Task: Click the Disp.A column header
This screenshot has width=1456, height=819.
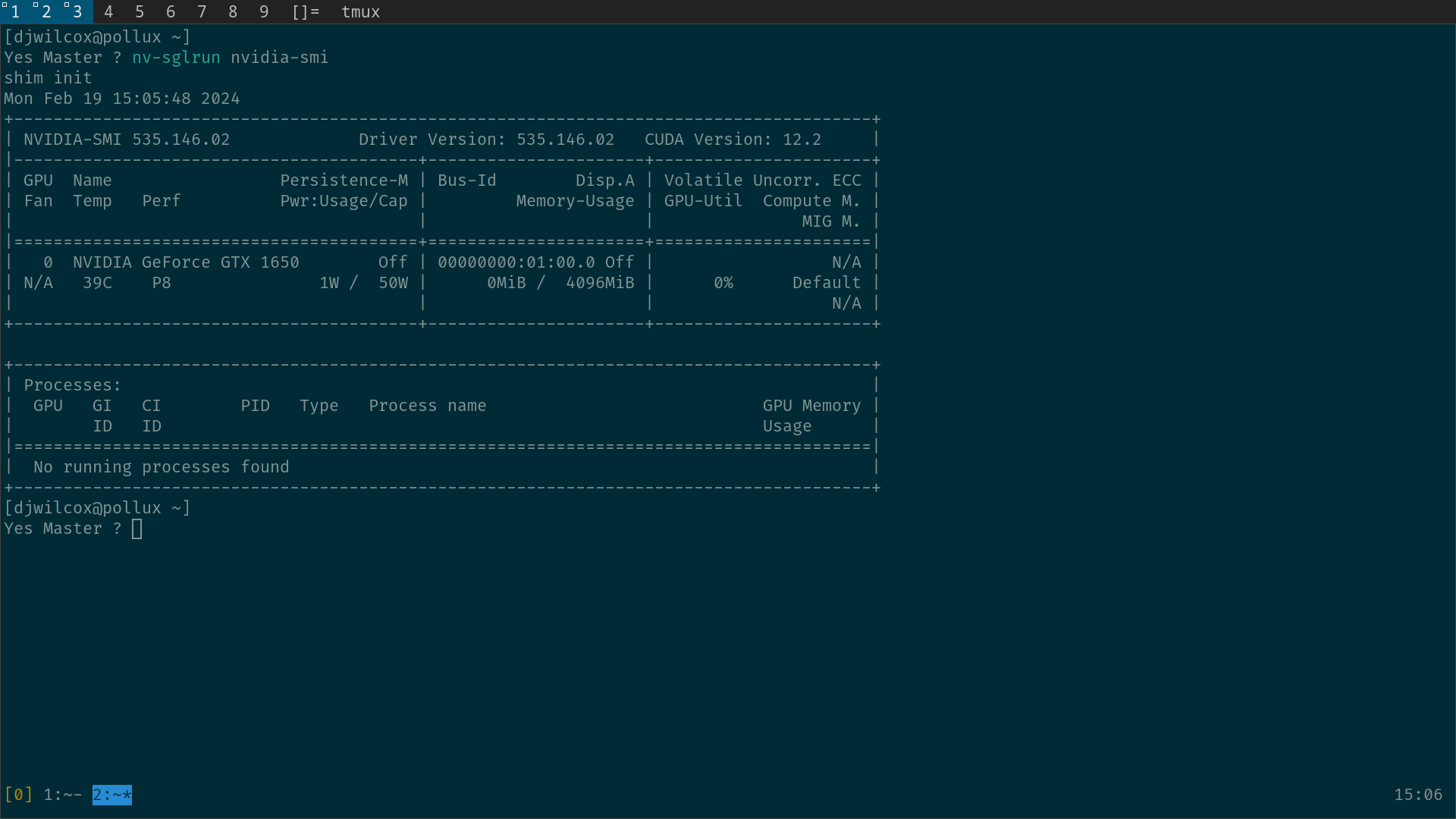Action: (x=605, y=180)
